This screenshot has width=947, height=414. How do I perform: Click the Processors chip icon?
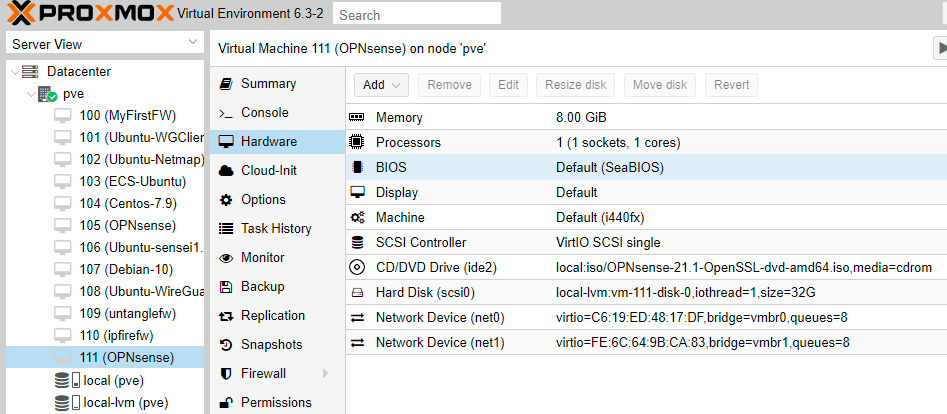click(x=357, y=143)
